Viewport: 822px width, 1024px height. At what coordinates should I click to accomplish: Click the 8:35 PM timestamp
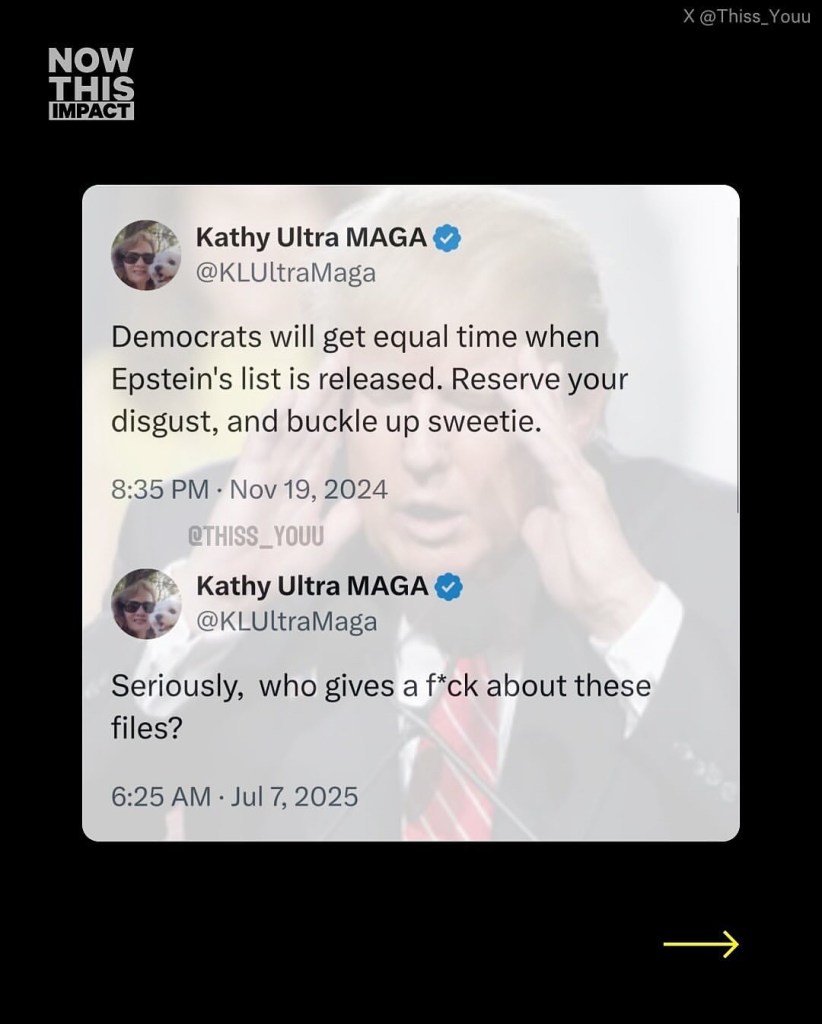tap(160, 490)
